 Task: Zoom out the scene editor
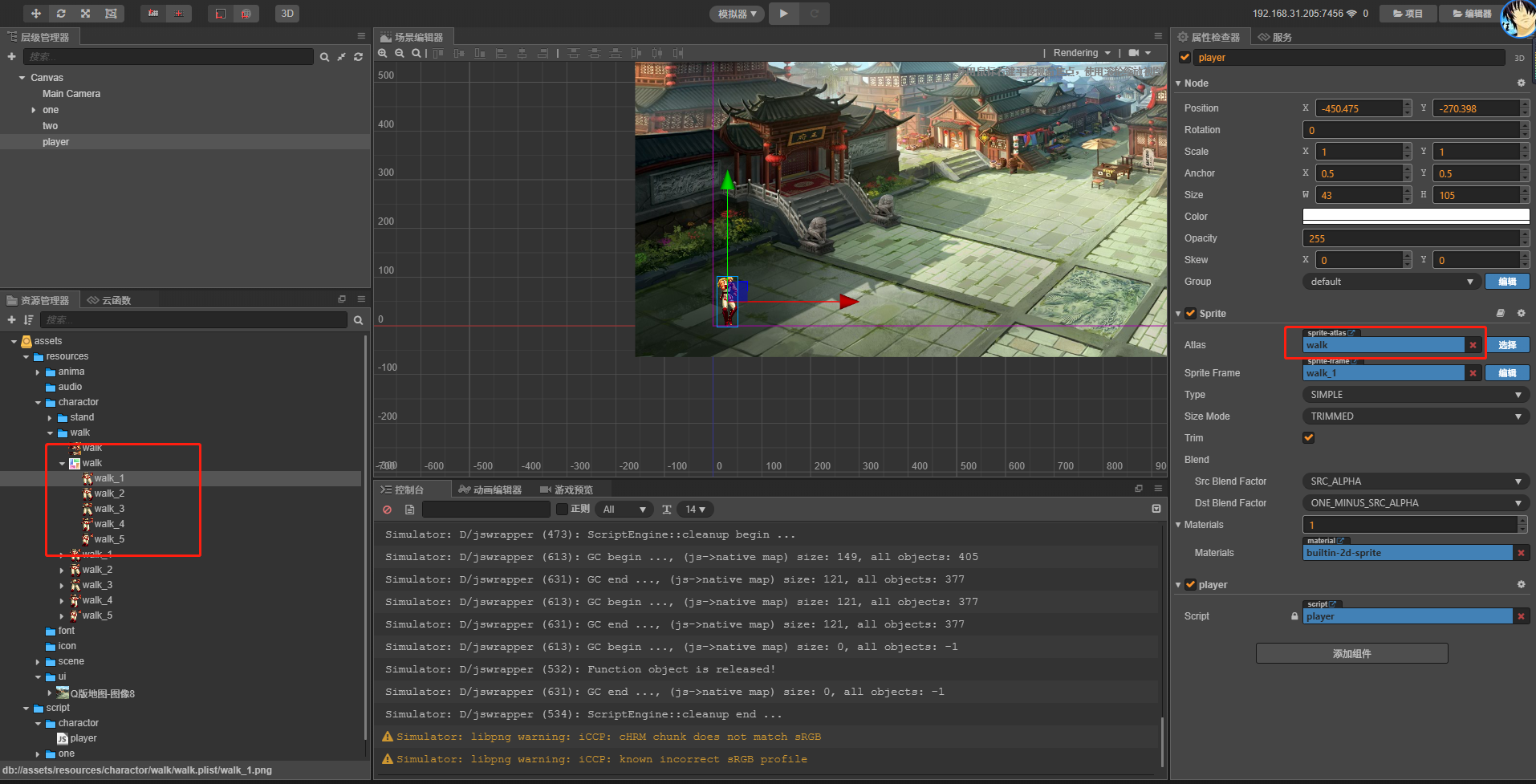[400, 53]
